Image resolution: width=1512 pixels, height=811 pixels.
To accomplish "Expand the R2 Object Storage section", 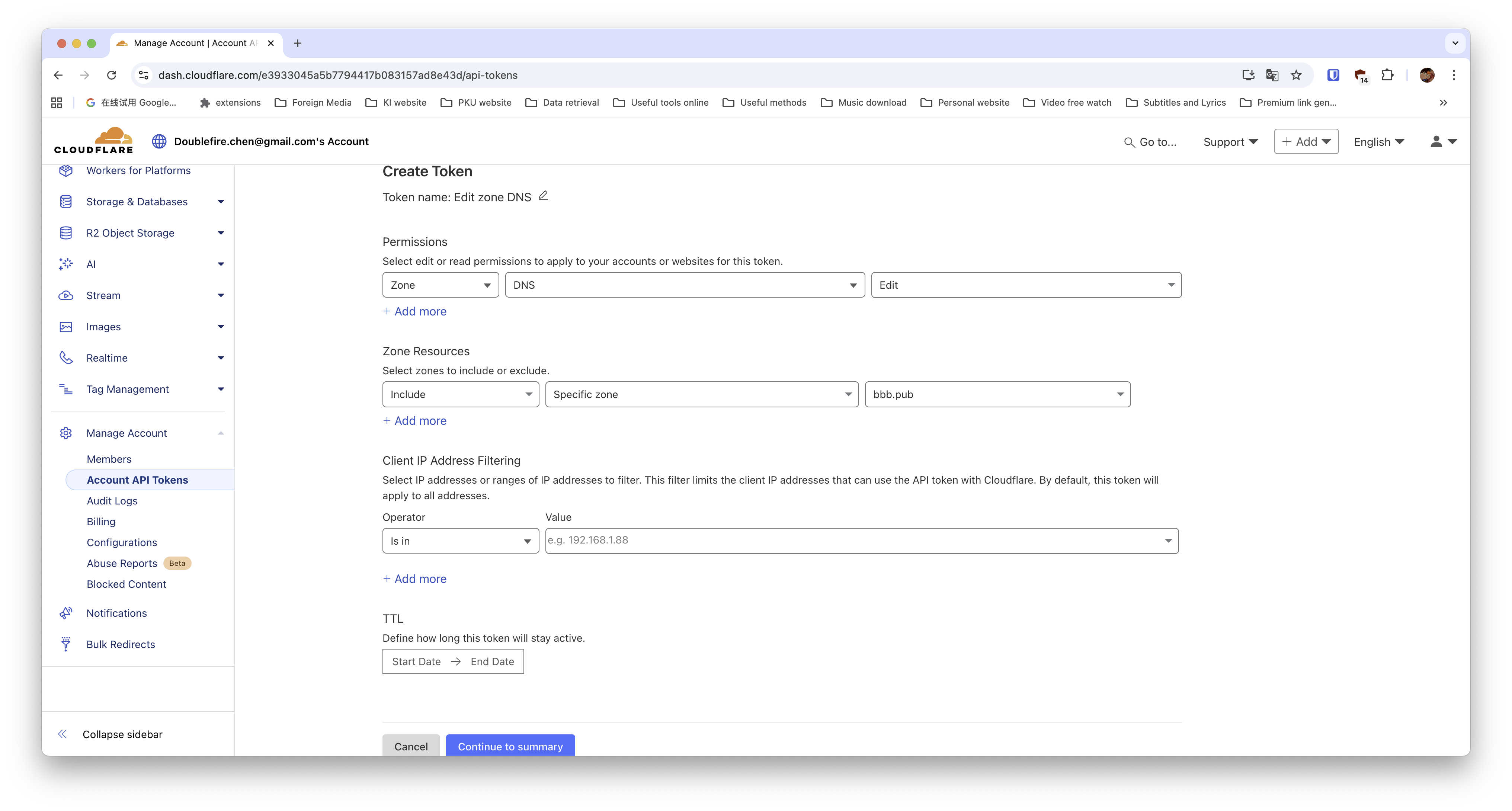I will [x=221, y=233].
